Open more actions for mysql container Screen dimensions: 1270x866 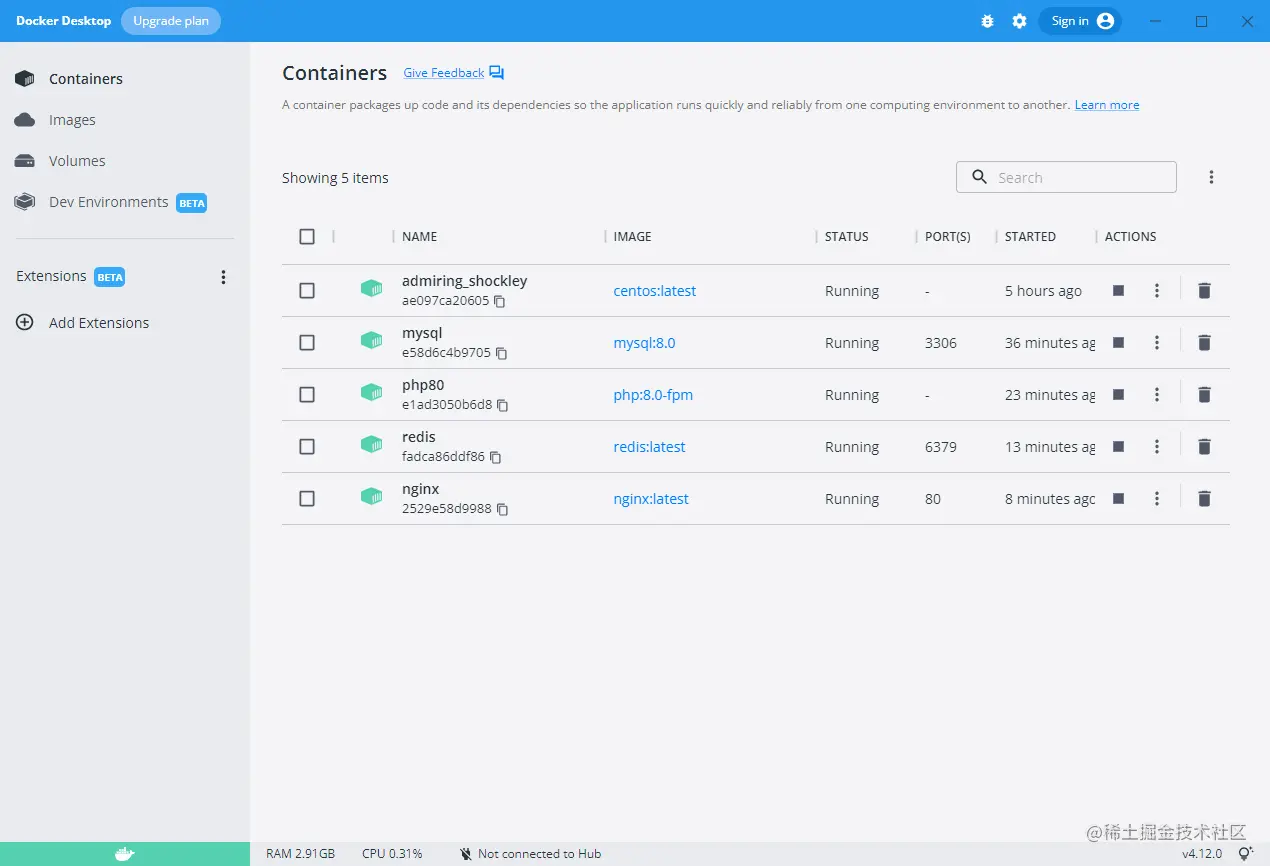(1157, 342)
